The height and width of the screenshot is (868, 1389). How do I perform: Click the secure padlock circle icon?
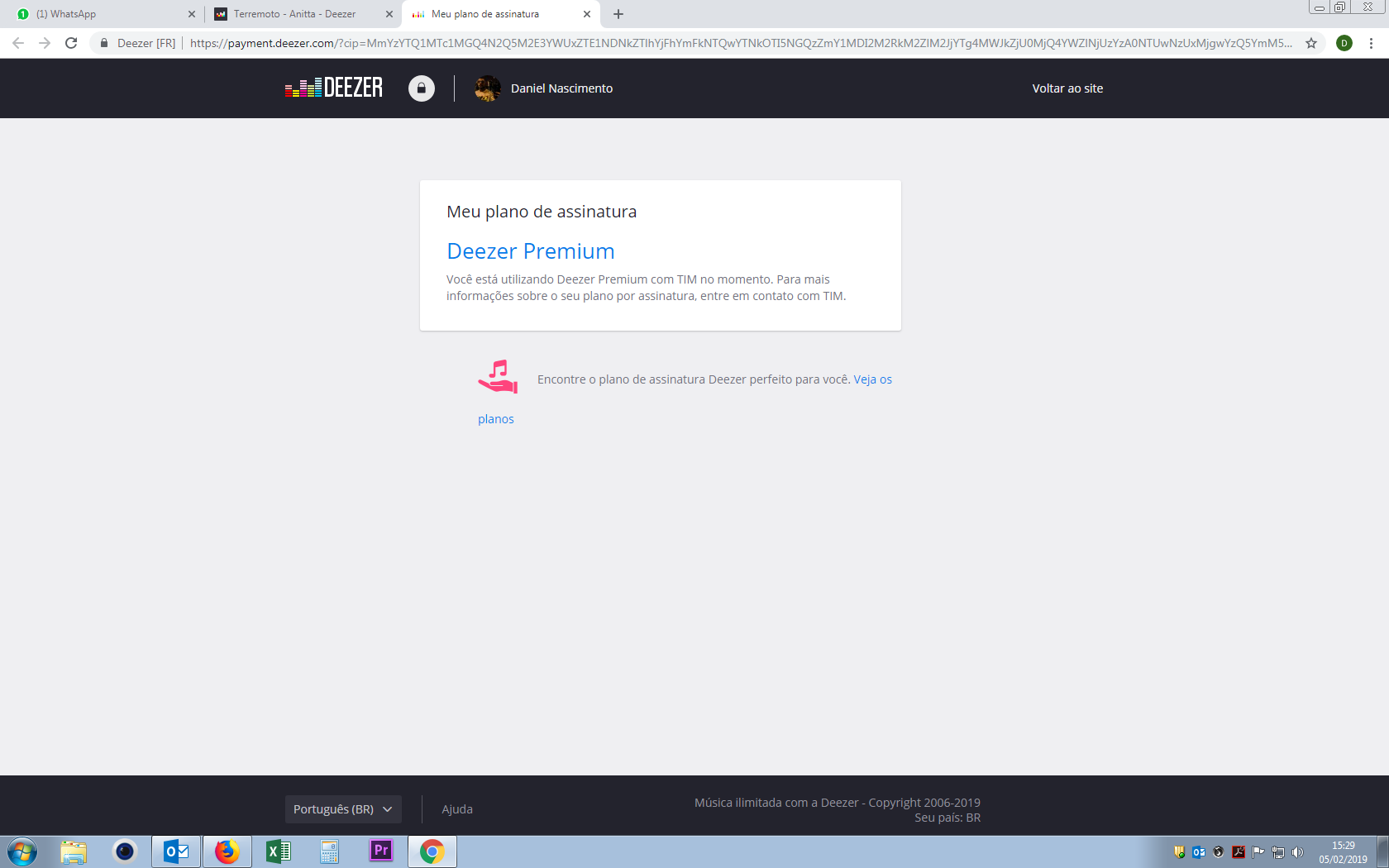(x=422, y=88)
